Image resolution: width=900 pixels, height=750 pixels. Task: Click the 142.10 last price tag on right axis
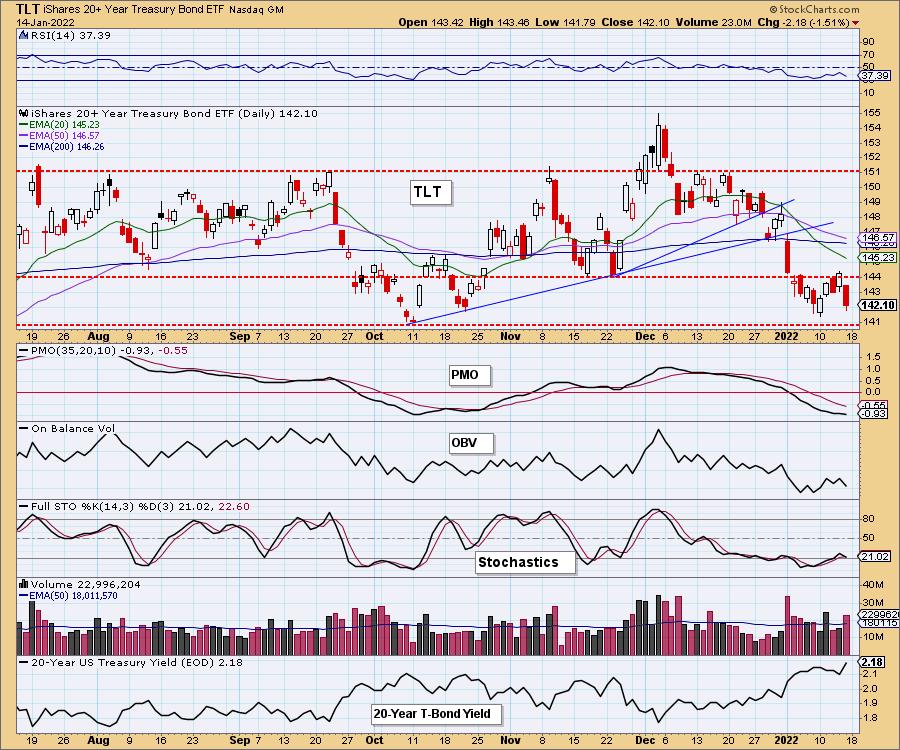878,305
